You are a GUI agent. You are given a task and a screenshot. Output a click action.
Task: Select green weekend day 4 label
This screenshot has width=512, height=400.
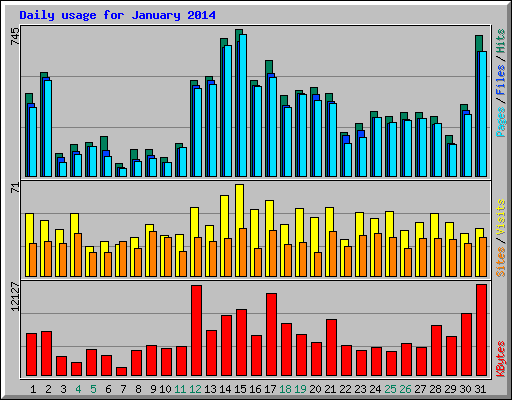(x=78, y=389)
